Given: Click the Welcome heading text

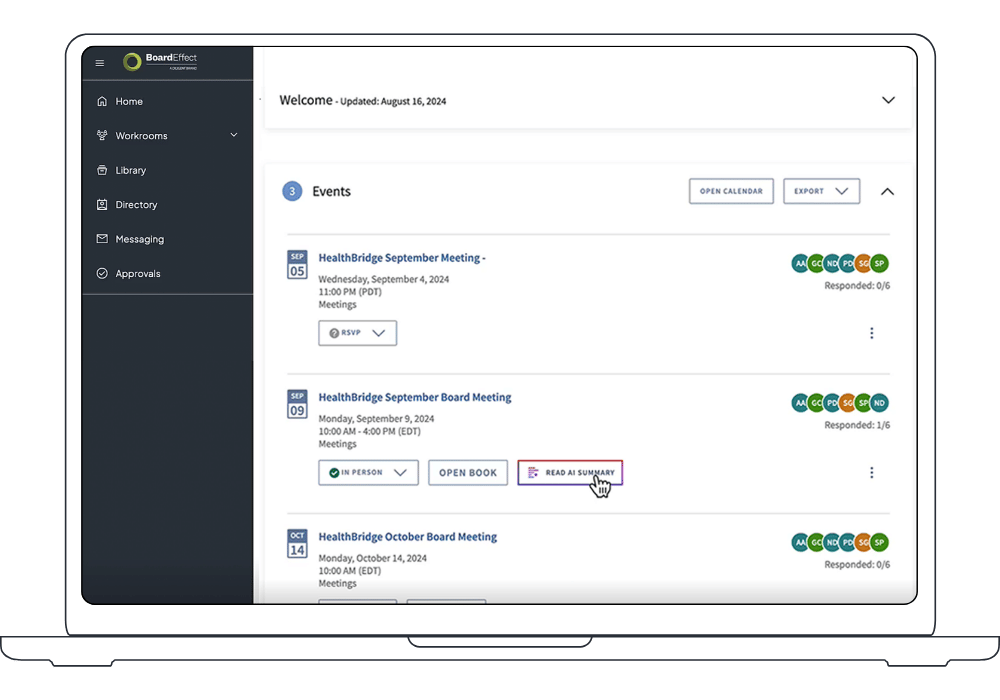Looking at the screenshot, I should coord(306,101).
